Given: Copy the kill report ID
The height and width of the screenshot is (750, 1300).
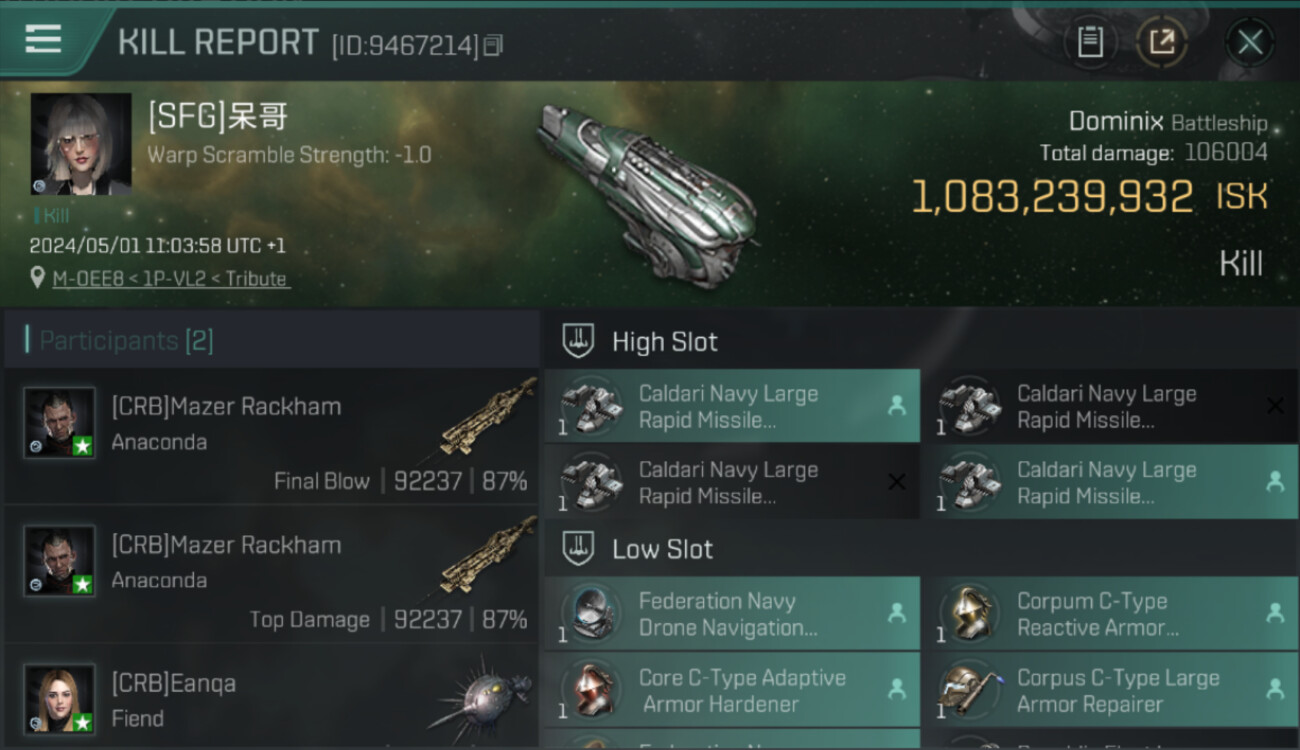Looking at the screenshot, I should click(x=492, y=45).
